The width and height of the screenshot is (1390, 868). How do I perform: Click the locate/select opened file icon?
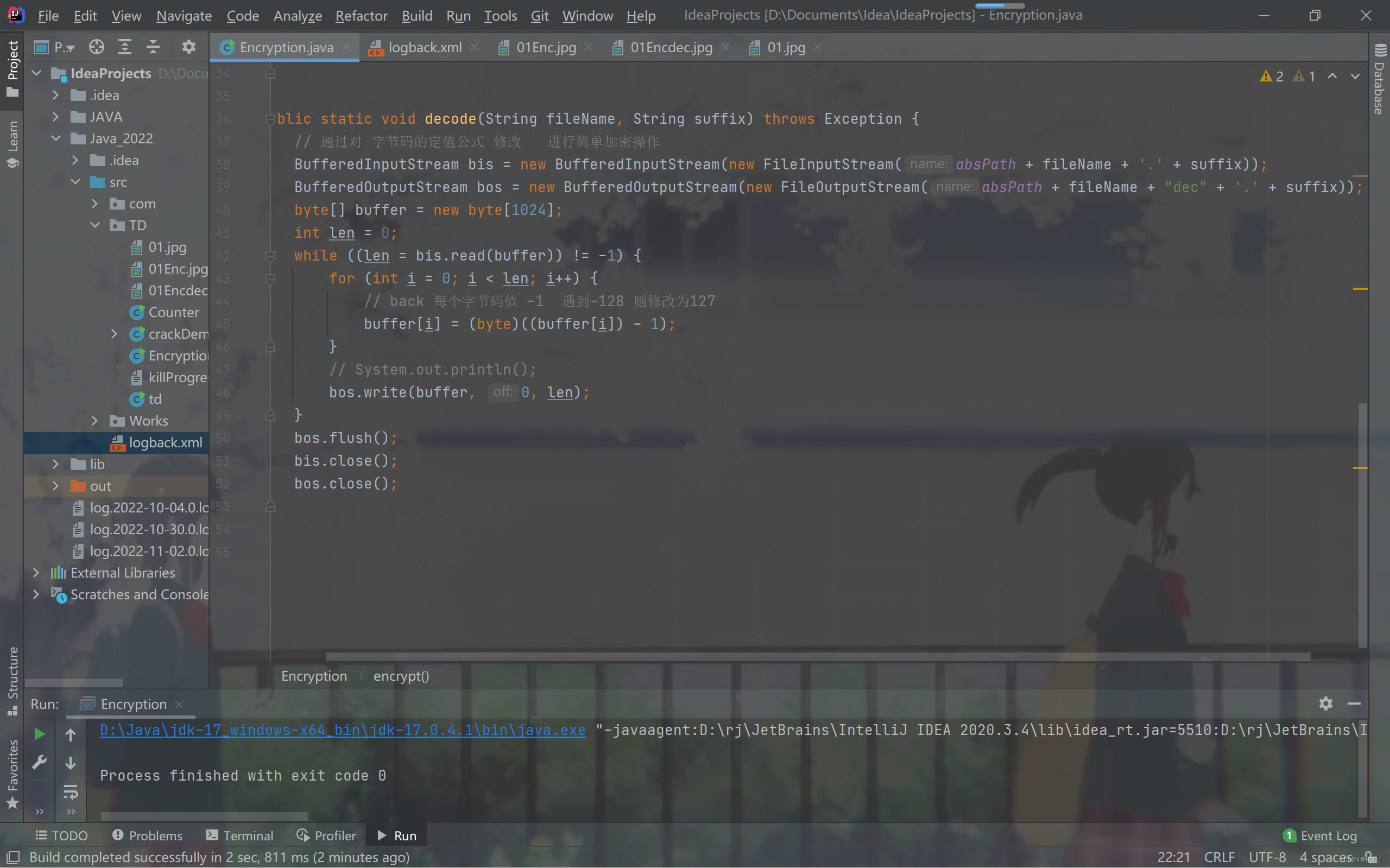(97, 47)
